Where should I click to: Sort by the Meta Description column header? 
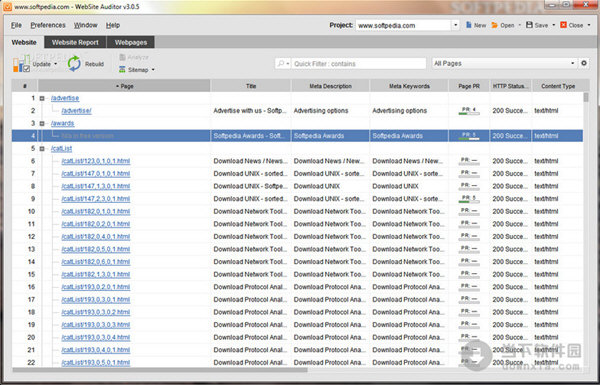tap(330, 86)
